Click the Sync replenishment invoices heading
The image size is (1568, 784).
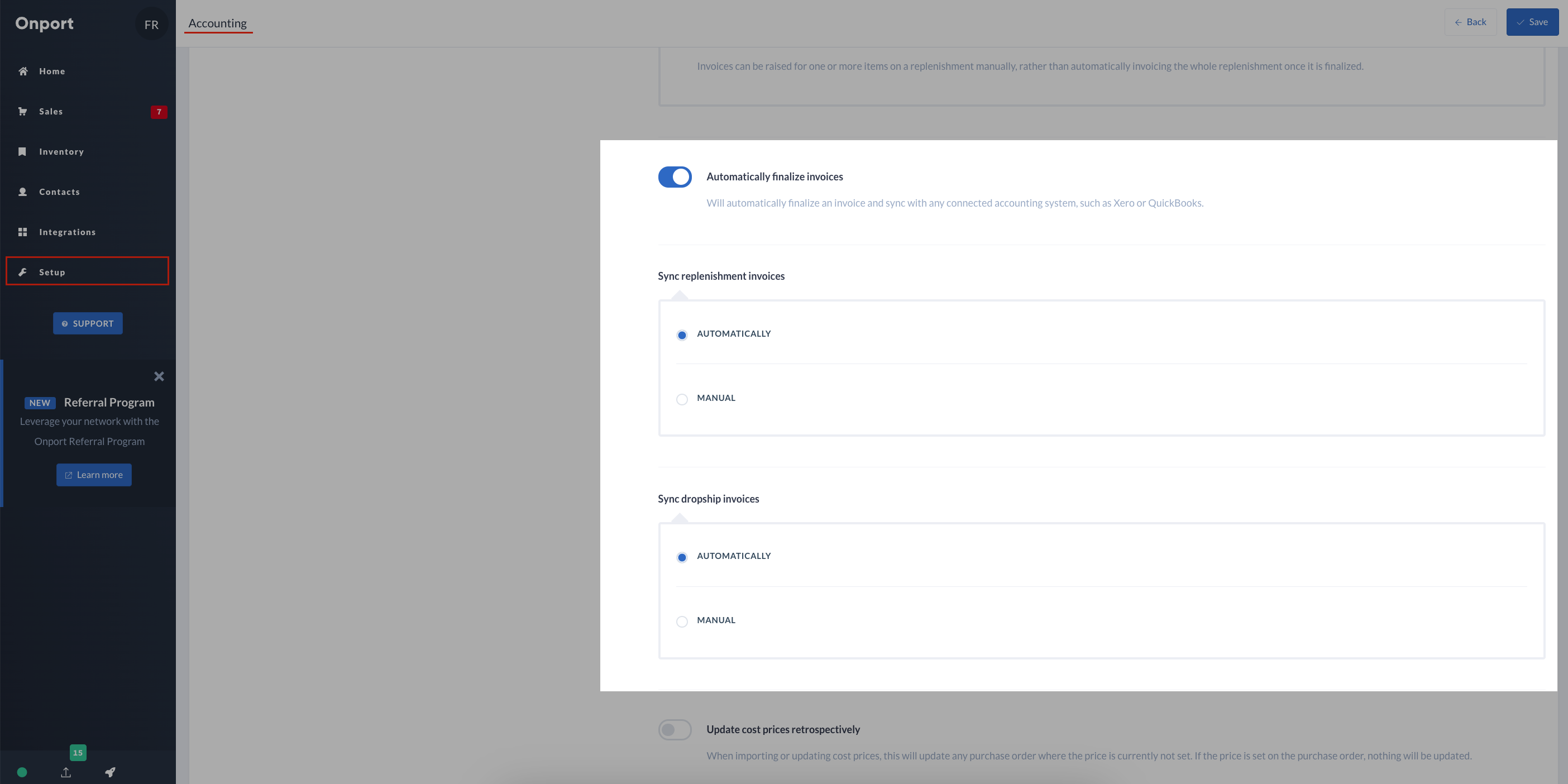point(721,276)
